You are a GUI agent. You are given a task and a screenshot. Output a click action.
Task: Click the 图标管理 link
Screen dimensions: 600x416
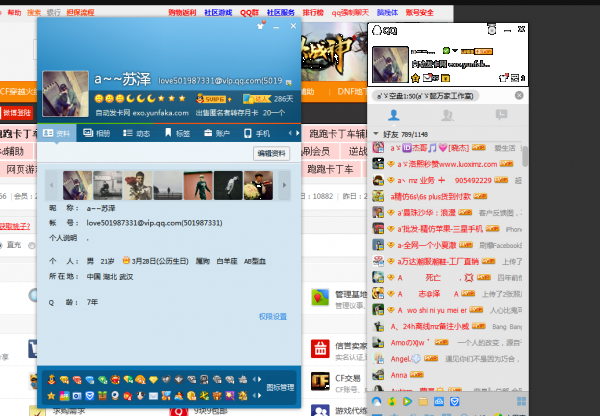(x=280, y=387)
